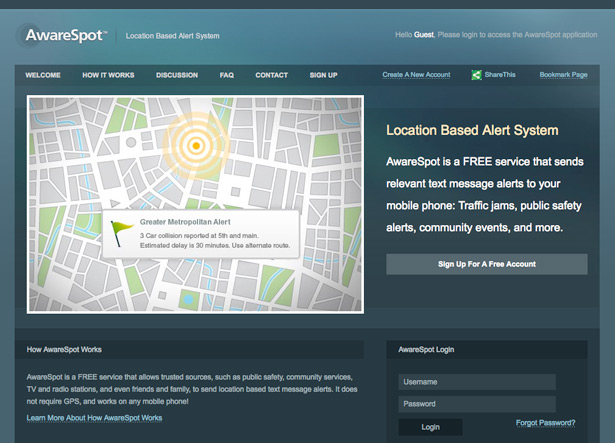Select the FAQ menu item
This screenshot has height=443, width=615.
(x=227, y=75)
